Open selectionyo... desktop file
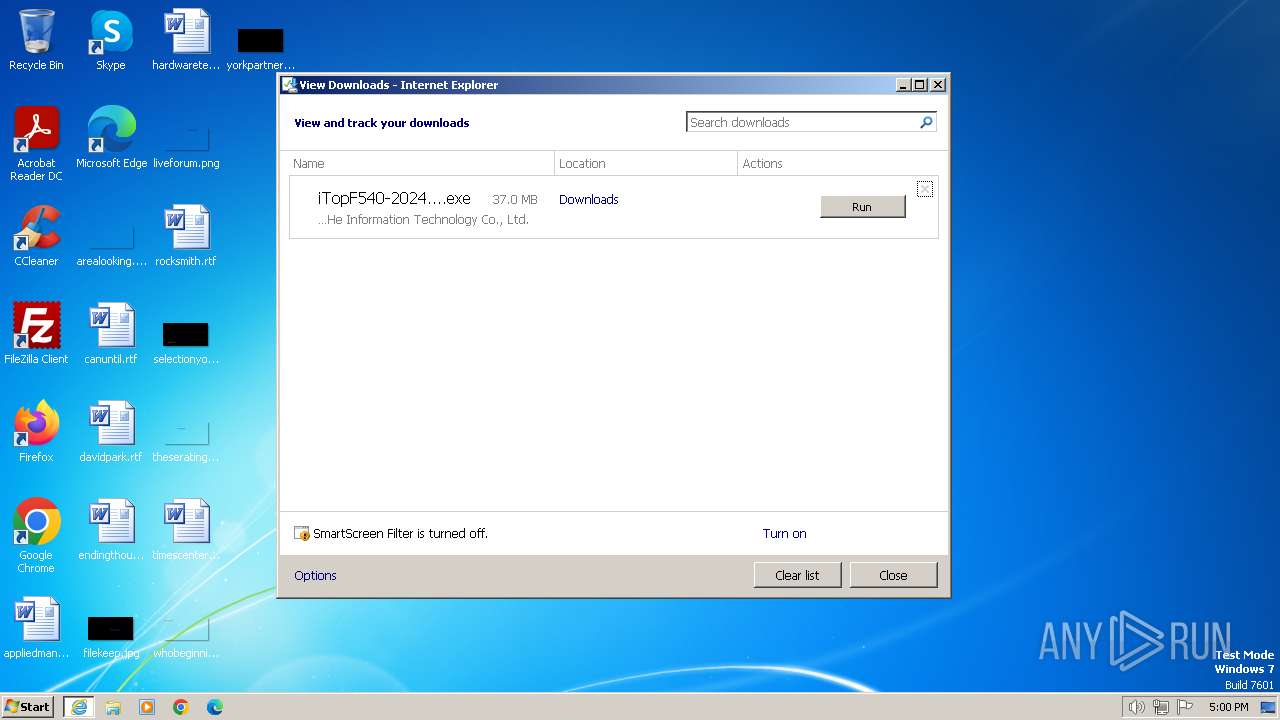Image resolution: width=1280 pixels, height=720 pixels. click(186, 343)
